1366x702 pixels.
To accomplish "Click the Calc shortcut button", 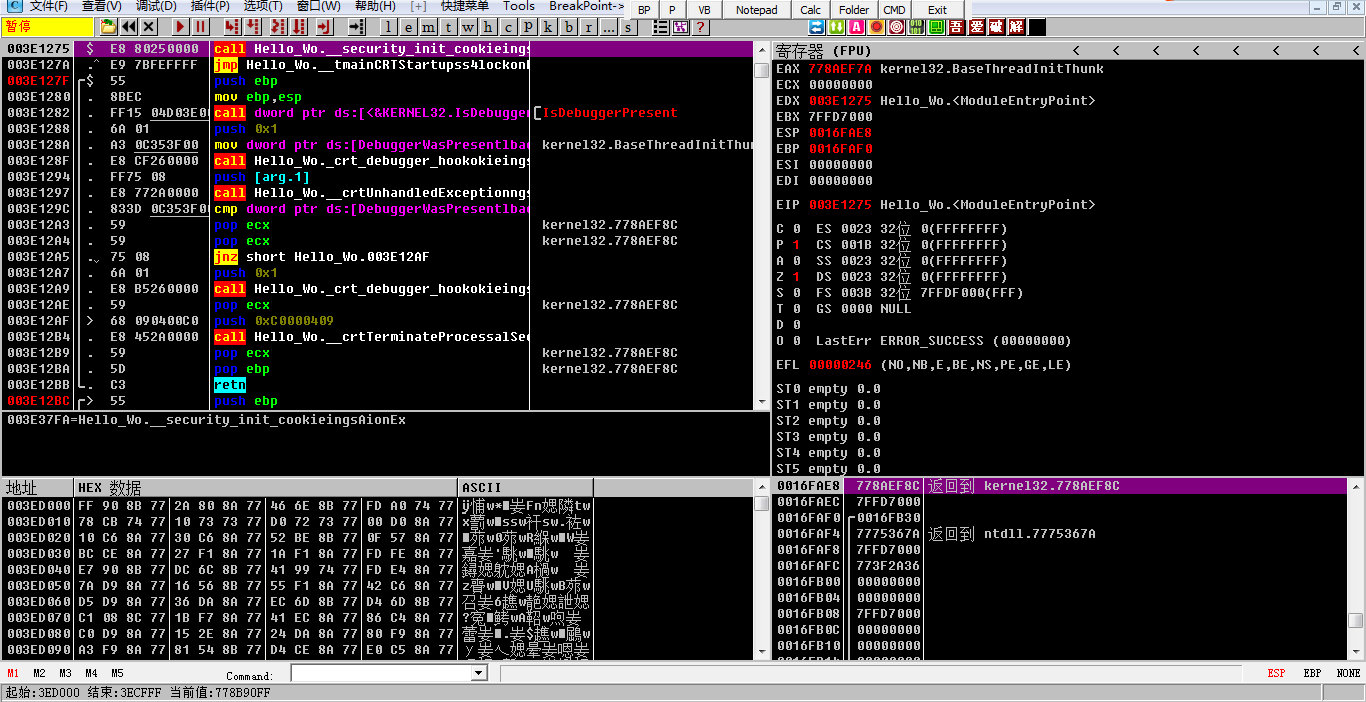I will pos(811,10).
